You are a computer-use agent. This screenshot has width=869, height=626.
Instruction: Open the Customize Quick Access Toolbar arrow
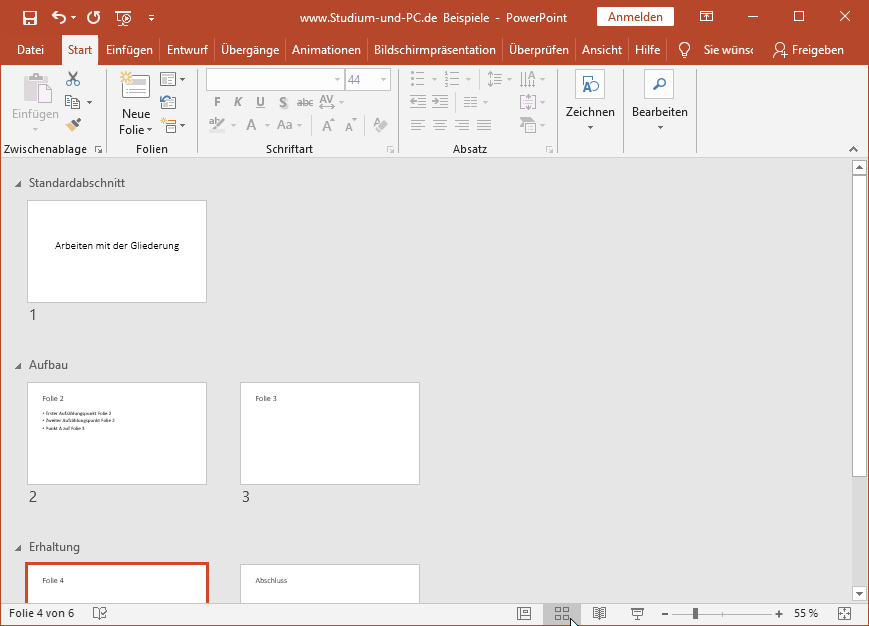click(x=151, y=18)
